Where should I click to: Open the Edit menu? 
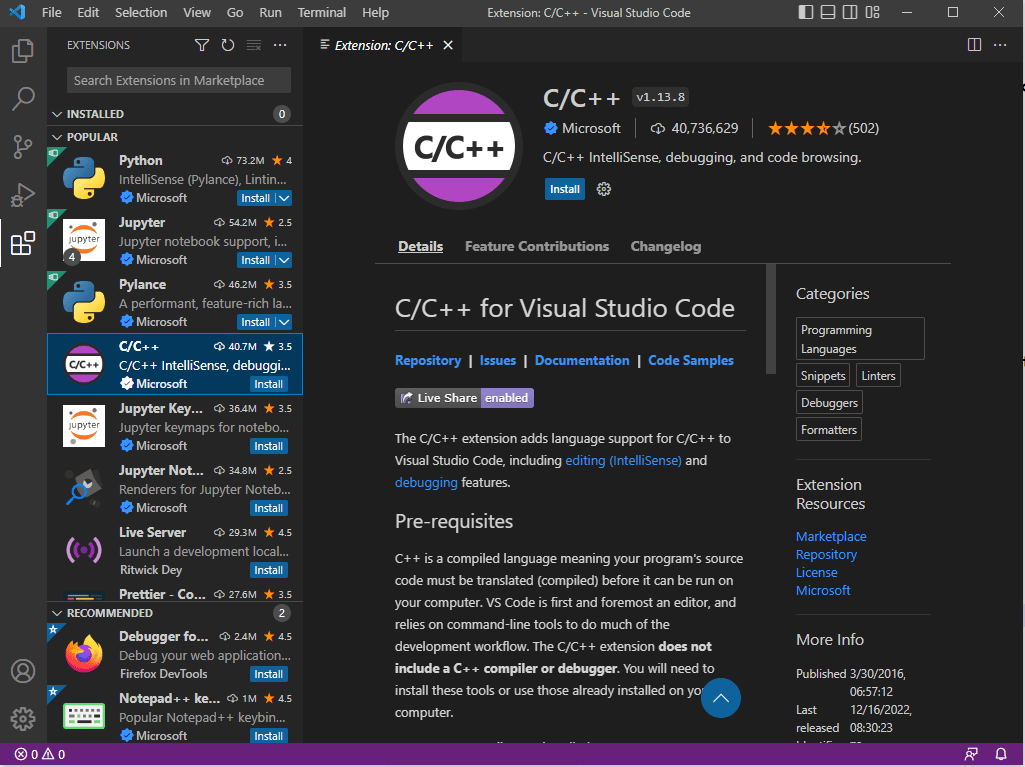tap(88, 12)
